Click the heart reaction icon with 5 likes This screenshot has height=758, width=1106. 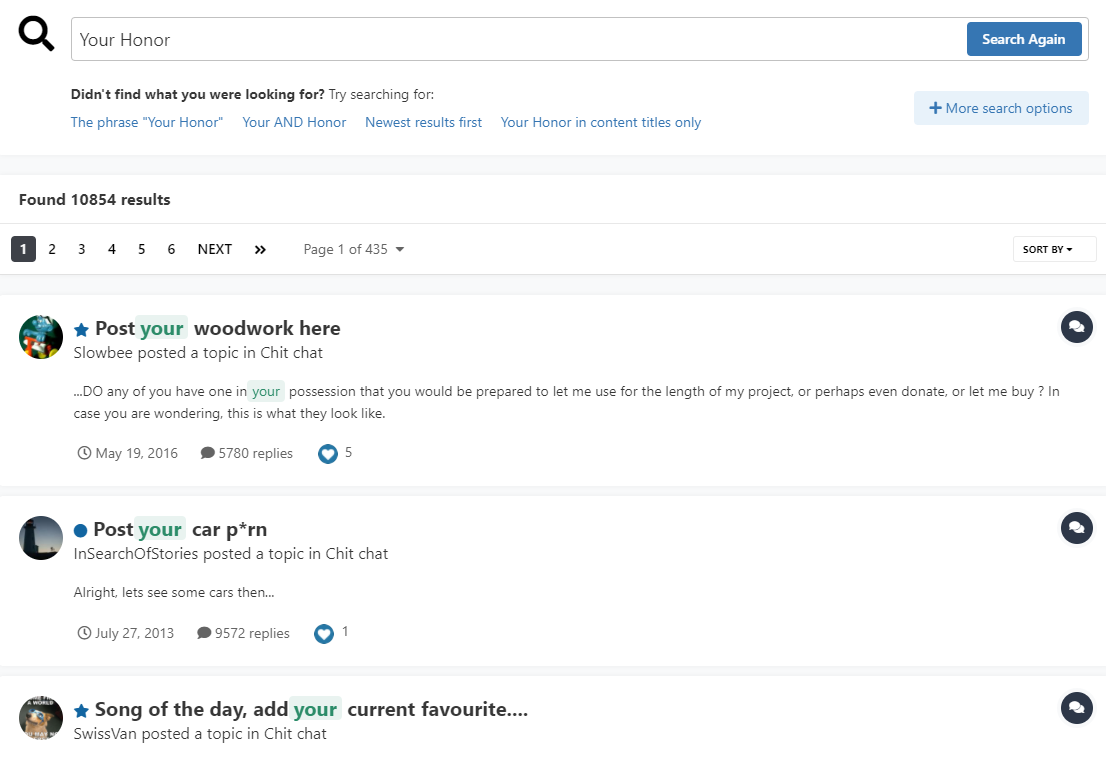click(327, 454)
